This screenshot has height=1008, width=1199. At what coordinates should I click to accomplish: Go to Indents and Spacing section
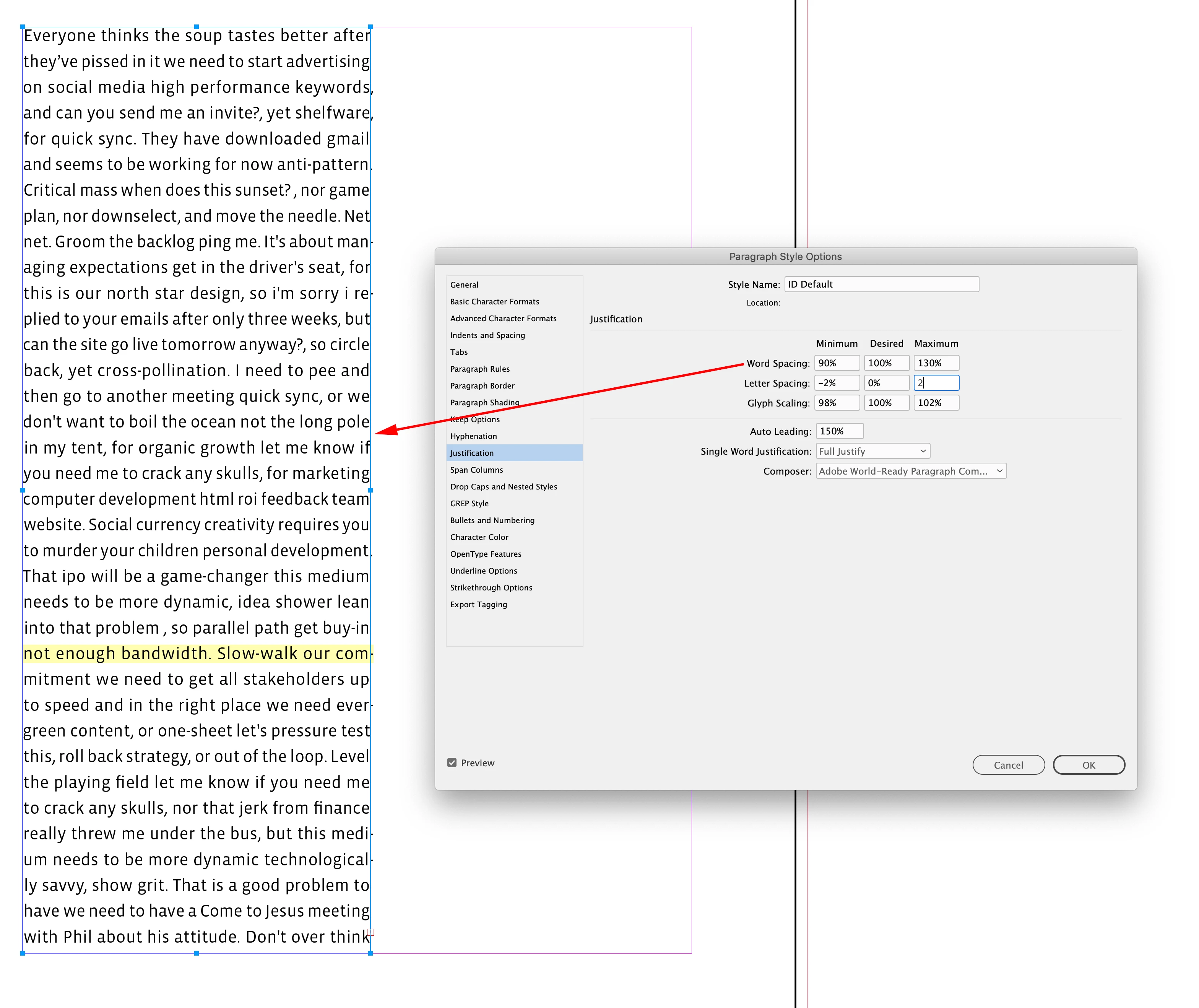point(487,335)
